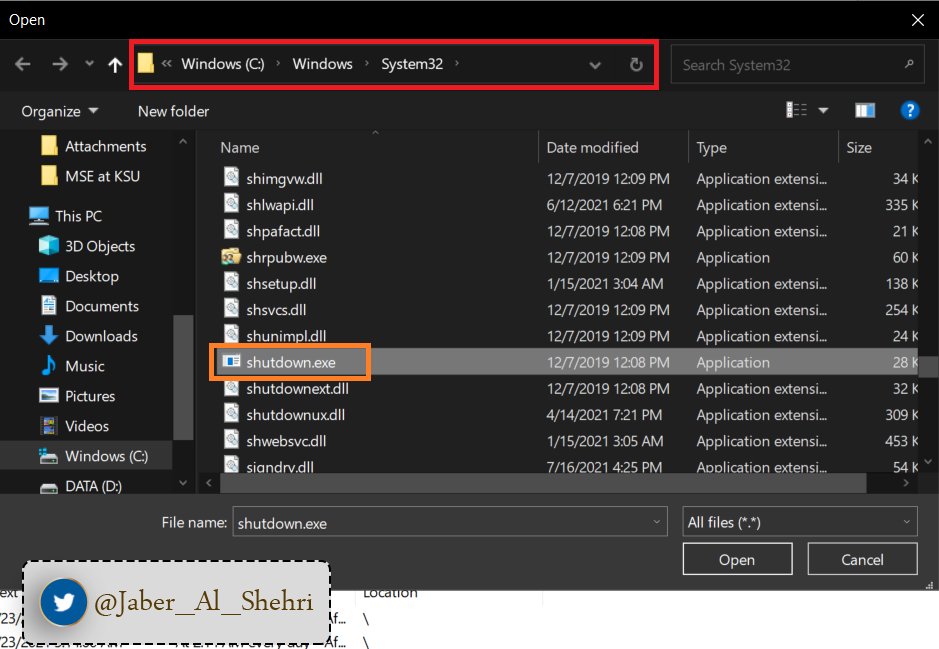939x649 pixels.
Task: Sort files by the Type column
Action: 711,147
